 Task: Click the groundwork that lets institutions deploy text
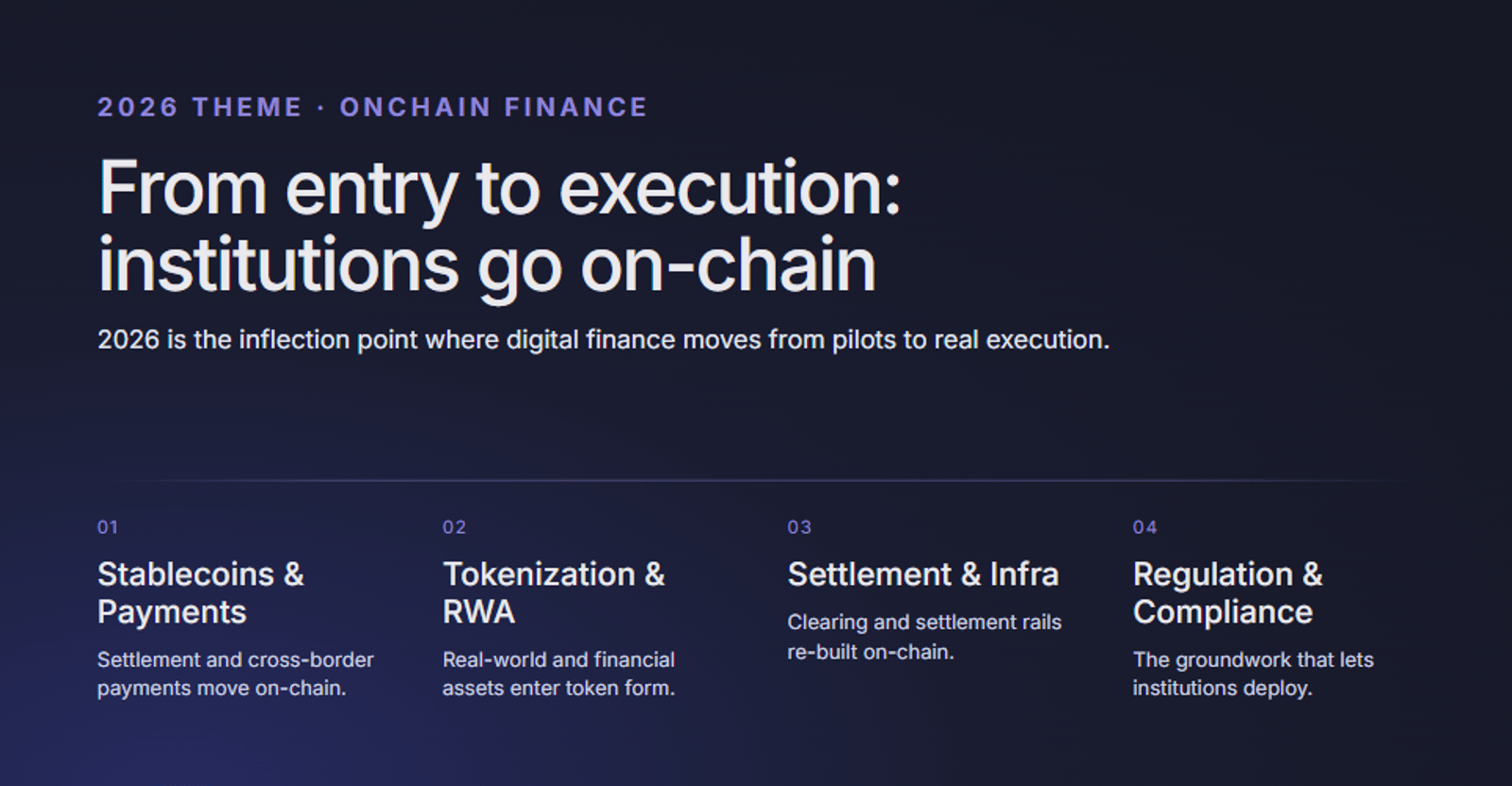(1253, 674)
